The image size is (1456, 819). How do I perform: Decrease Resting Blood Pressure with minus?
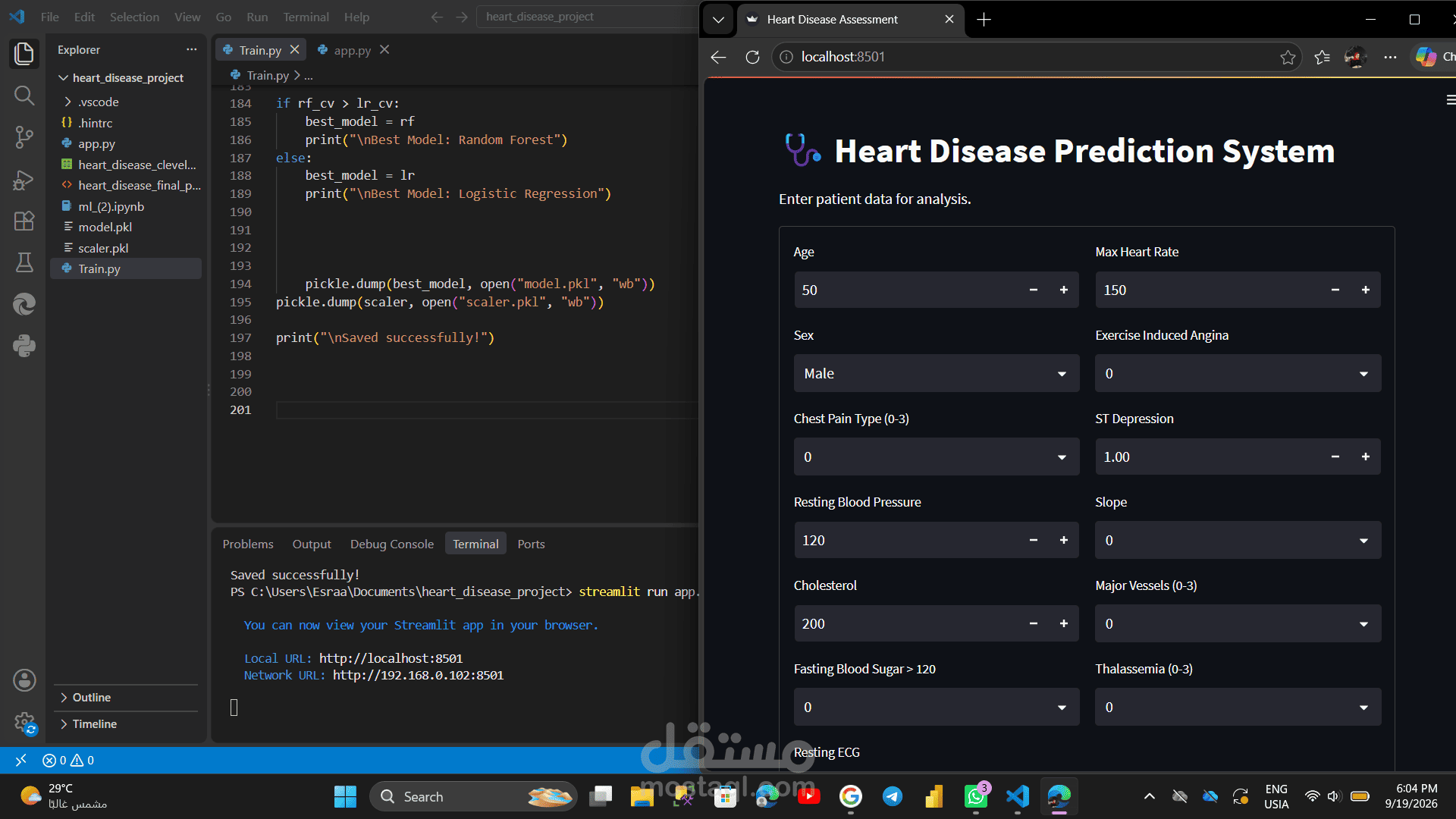pos(1033,540)
